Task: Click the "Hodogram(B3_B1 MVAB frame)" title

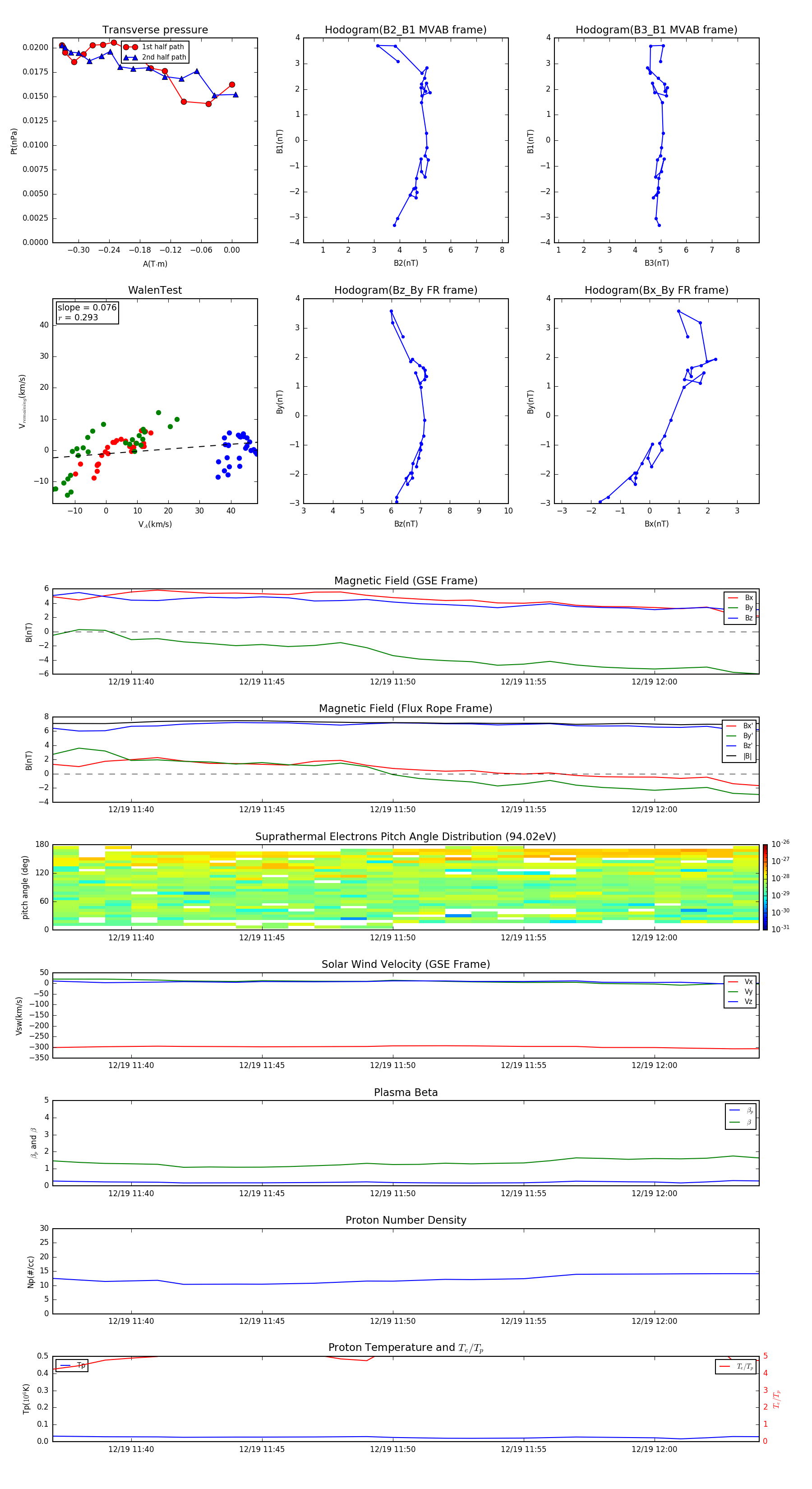Action: tap(656, 29)
